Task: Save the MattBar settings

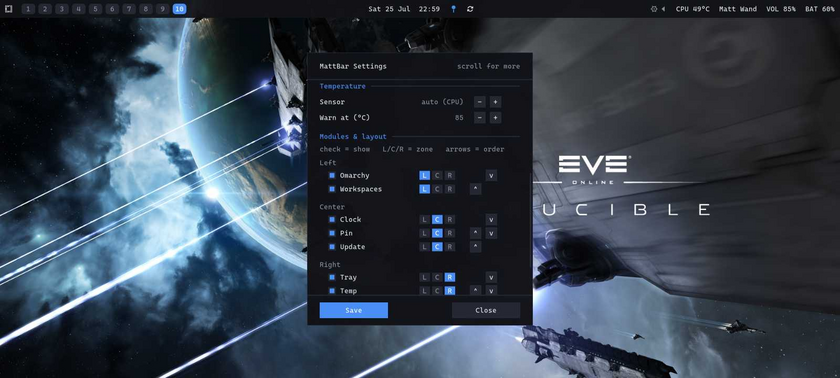Action: [354, 311]
